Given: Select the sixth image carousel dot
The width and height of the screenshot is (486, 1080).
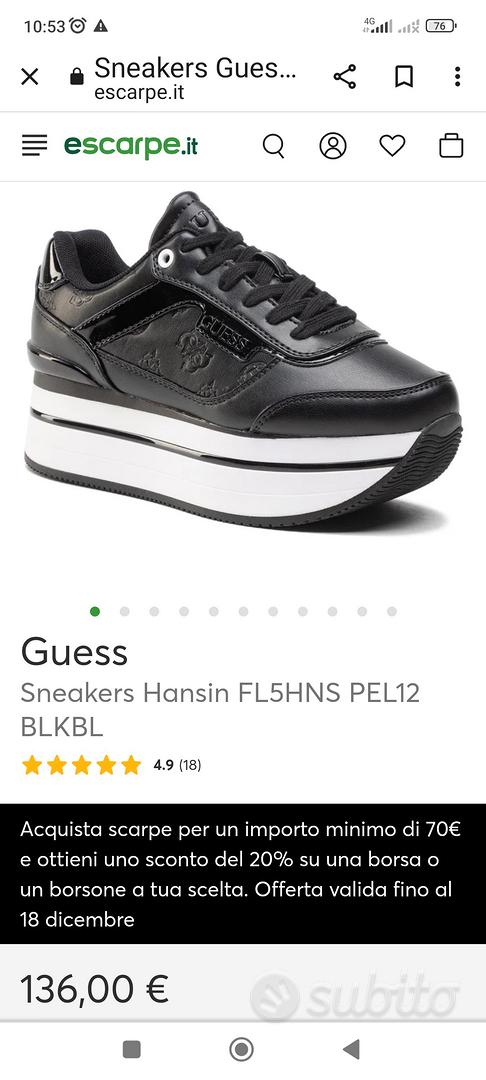Looking at the screenshot, I should coord(244,612).
